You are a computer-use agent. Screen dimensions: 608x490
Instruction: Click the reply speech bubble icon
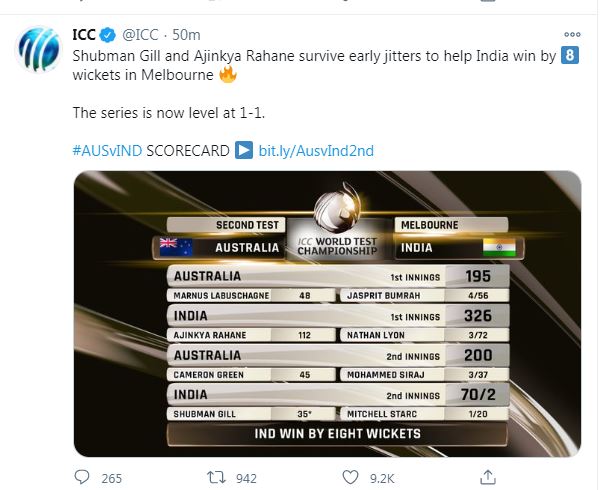coord(82,477)
